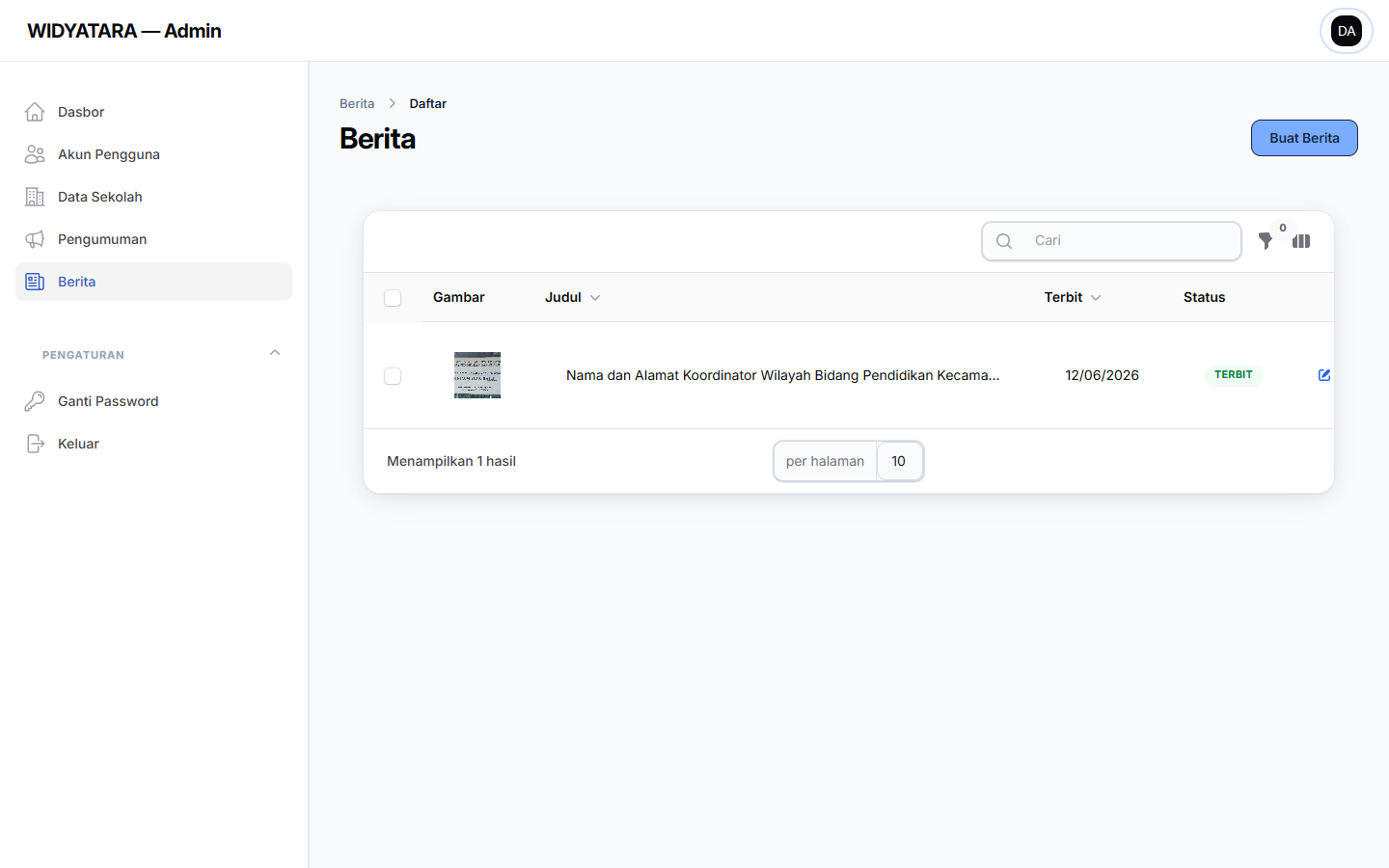Click the Gambar column header
Screen dimensions: 1389x868
click(x=459, y=297)
